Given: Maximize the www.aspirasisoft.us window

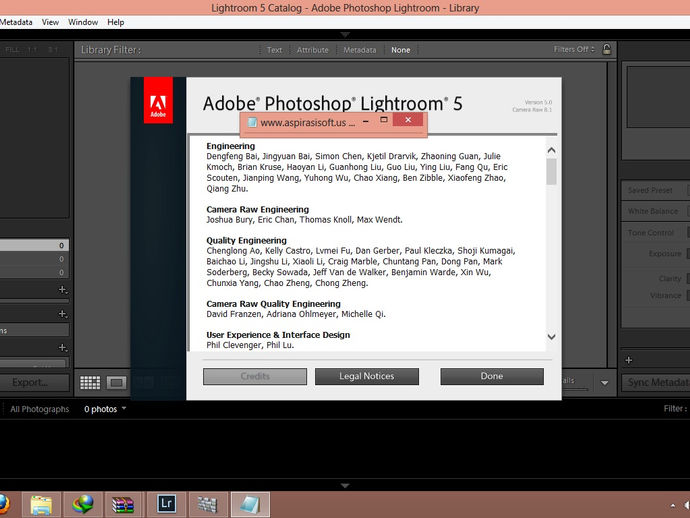Looking at the screenshot, I should tap(384, 120).
